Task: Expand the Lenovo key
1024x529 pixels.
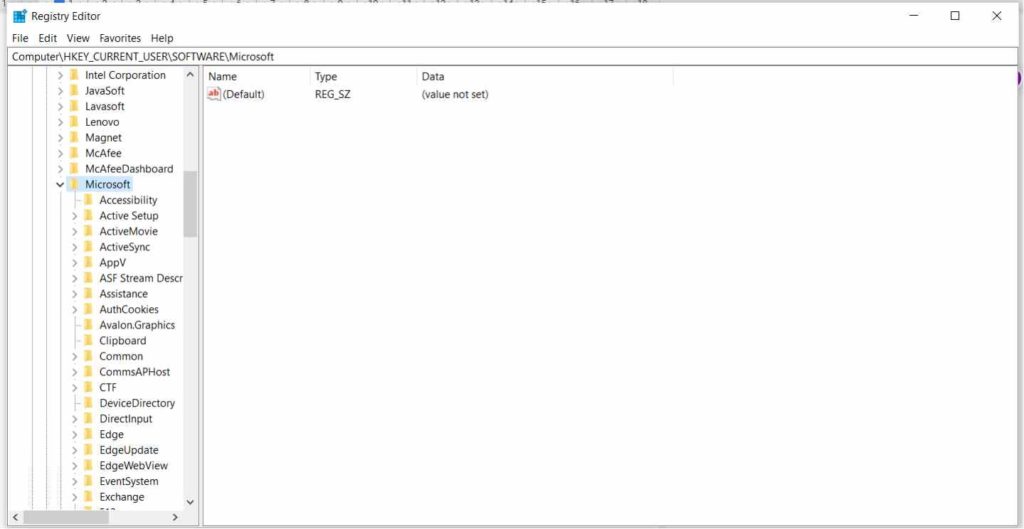Action: pyautogui.click(x=60, y=122)
